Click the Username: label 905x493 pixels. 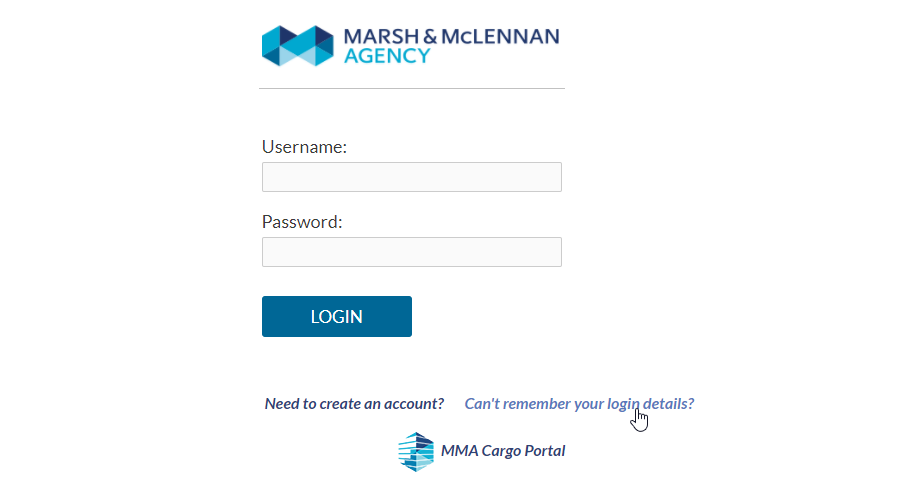(304, 147)
